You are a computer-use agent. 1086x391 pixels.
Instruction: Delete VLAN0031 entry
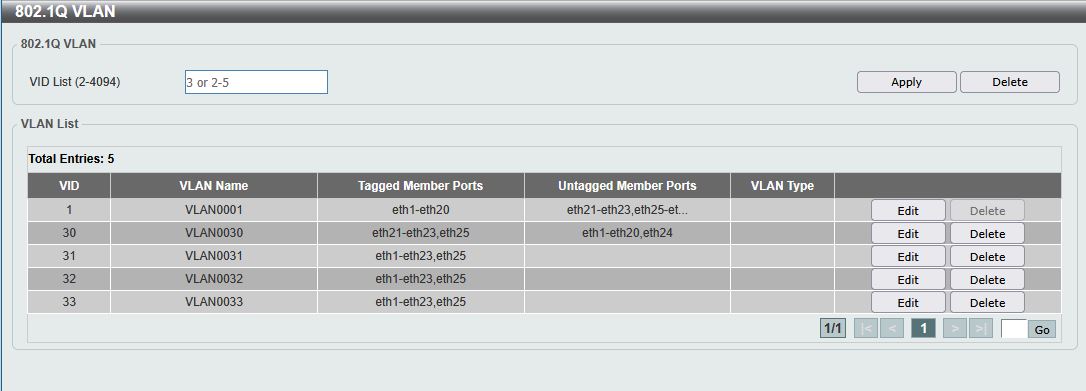(988, 256)
